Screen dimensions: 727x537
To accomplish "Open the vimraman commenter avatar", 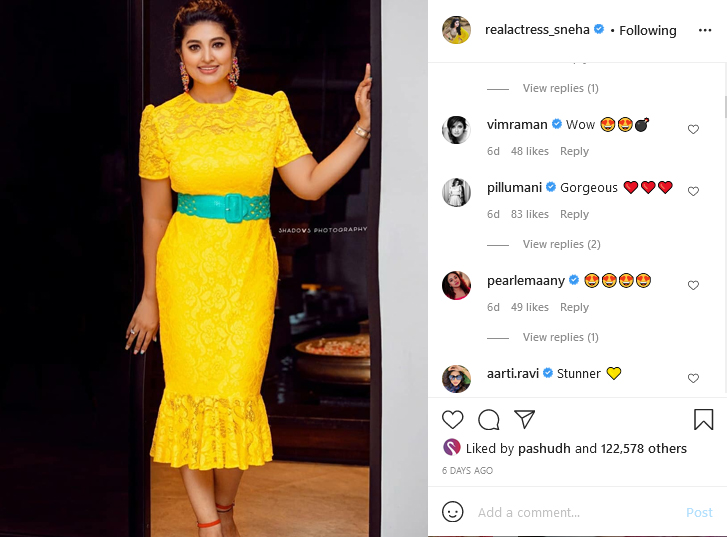I will tap(456, 130).
